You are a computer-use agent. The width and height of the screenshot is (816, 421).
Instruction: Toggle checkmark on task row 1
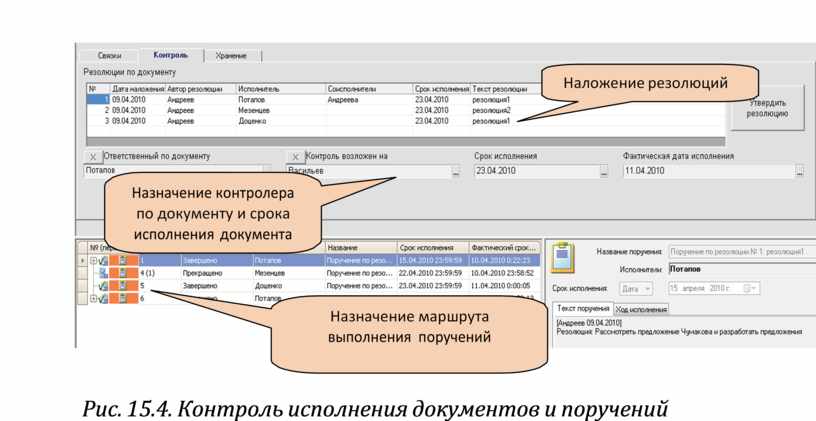[x=105, y=260]
